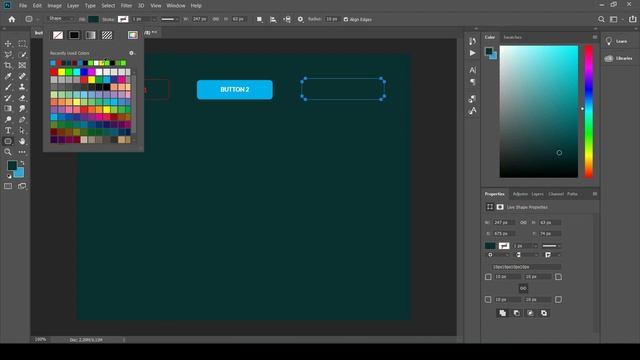Select the Horizontal Type tool

8,130
